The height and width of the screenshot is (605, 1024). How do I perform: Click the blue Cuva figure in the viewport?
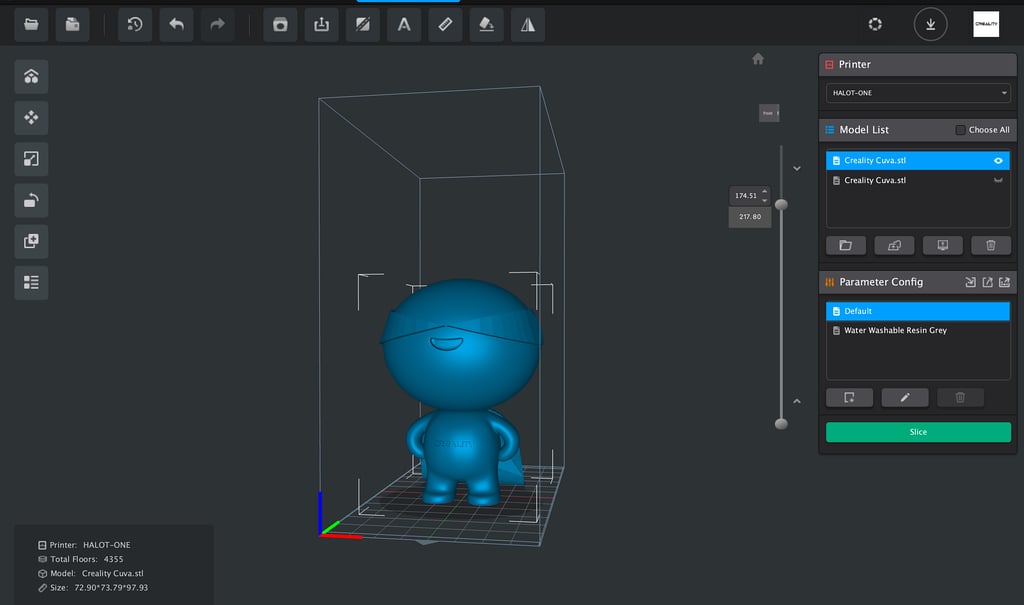click(461, 391)
